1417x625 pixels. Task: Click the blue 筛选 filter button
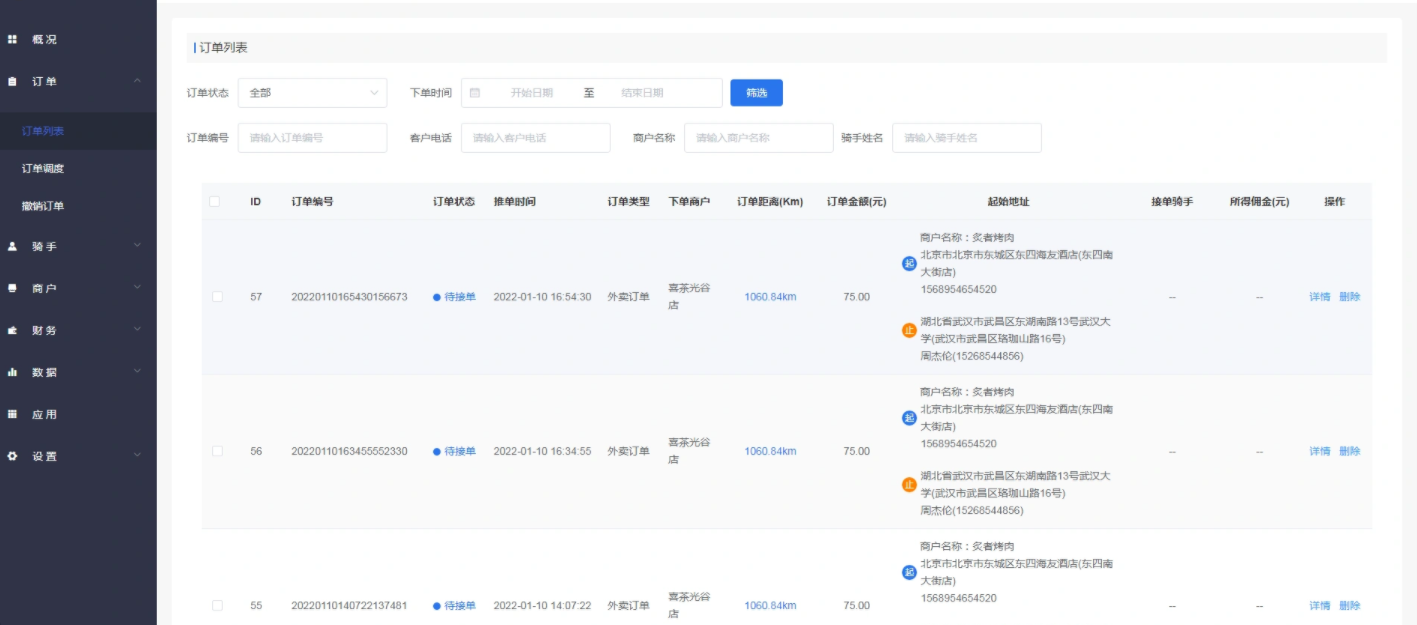756,93
